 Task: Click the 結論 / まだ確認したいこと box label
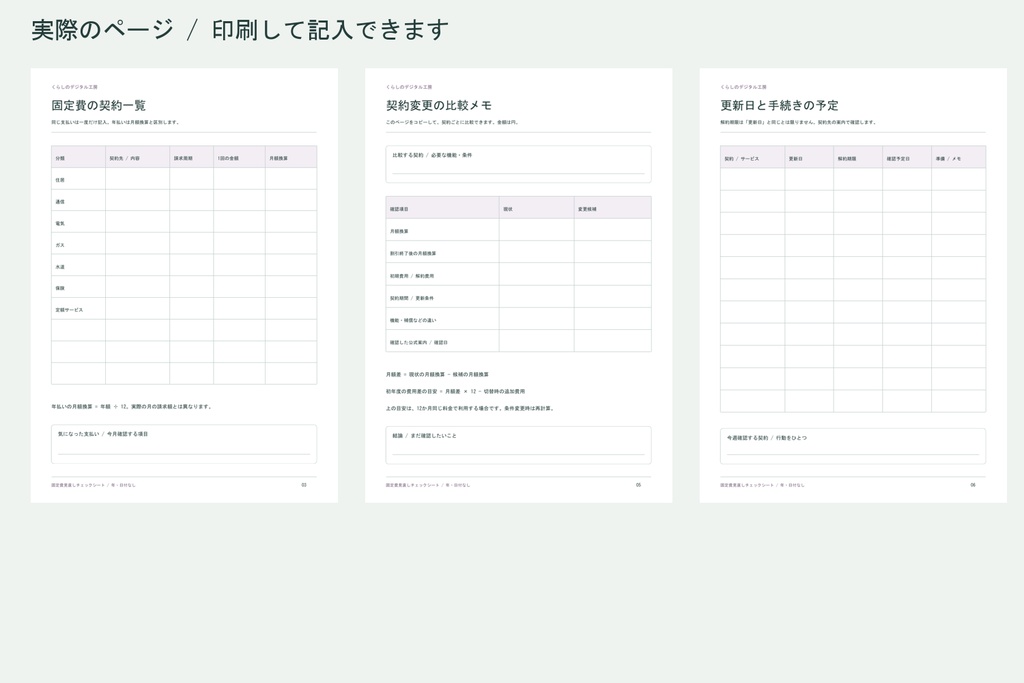[x=424, y=436]
